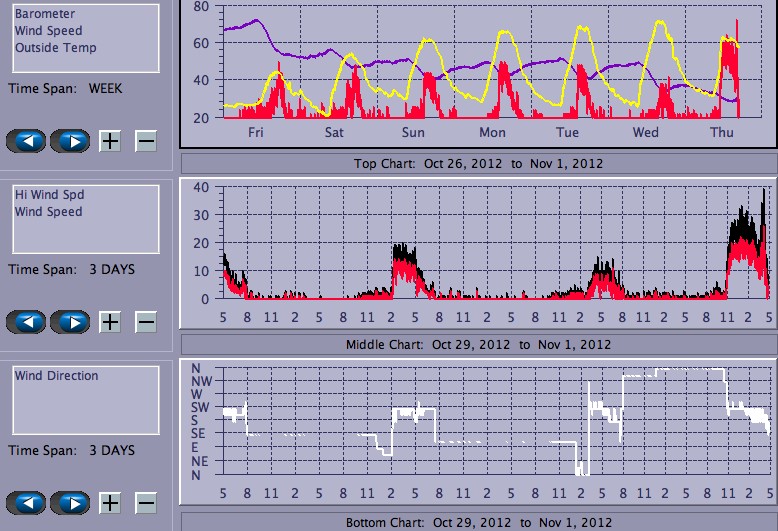Click the bottom chart's plus button
The image size is (778, 531).
110,503
